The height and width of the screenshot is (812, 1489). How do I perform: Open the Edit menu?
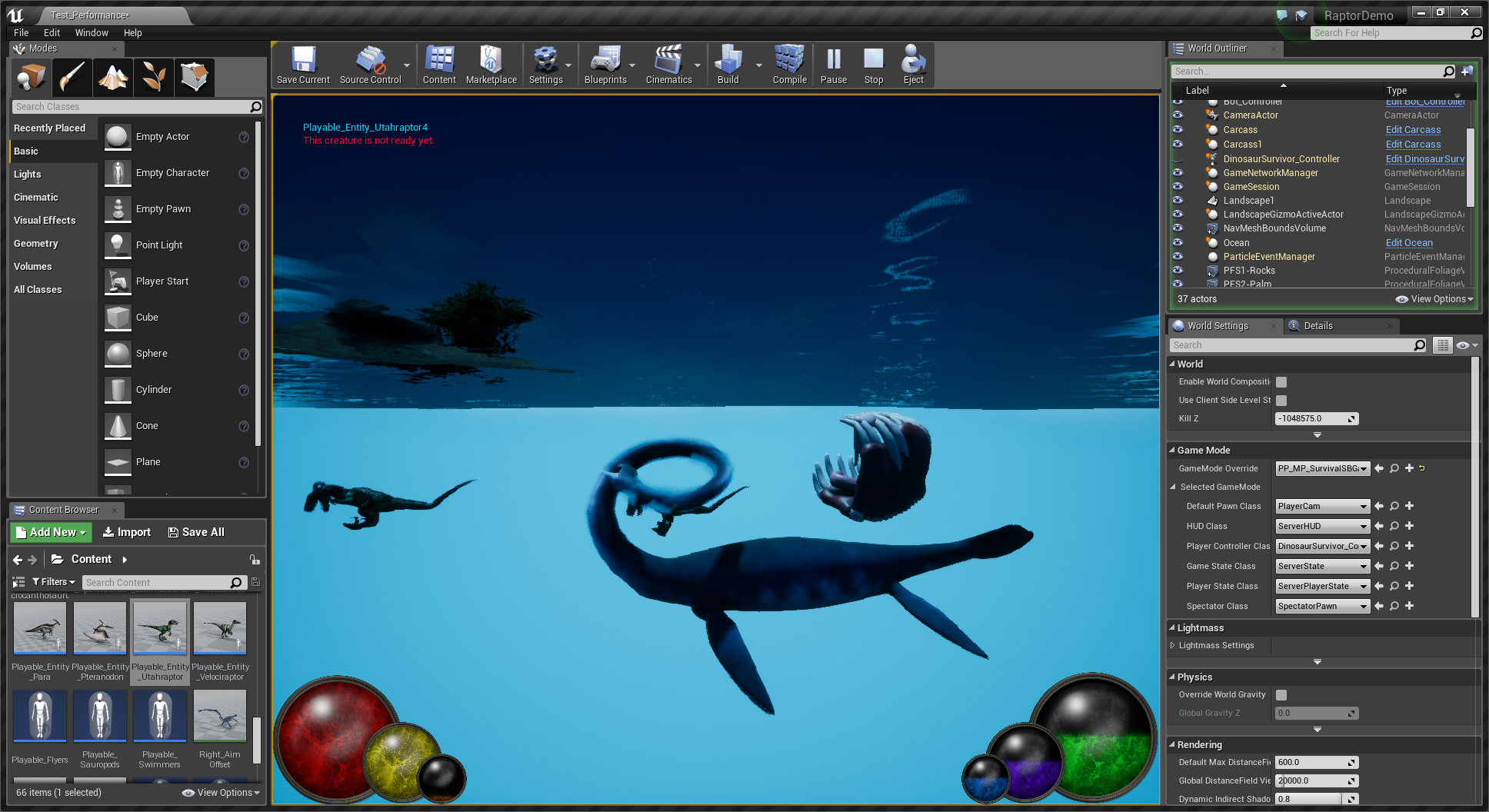pyautogui.click(x=52, y=32)
